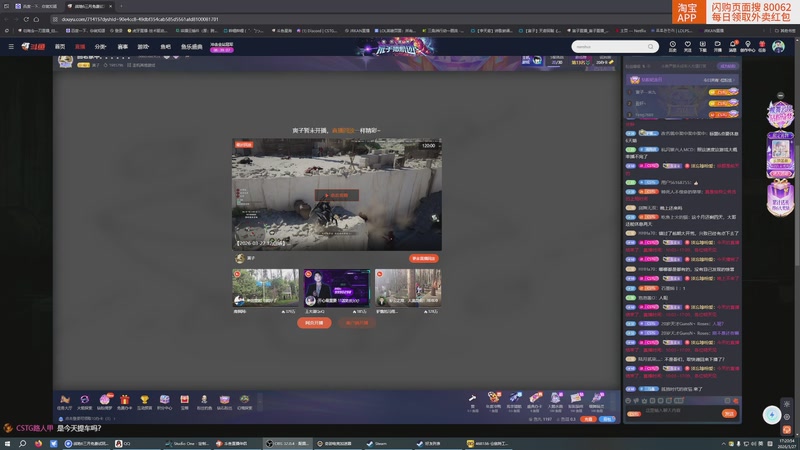Viewport: 800px width, 450px height.
Task: Open the 关注 followed heart icon
Action: click(688, 46)
